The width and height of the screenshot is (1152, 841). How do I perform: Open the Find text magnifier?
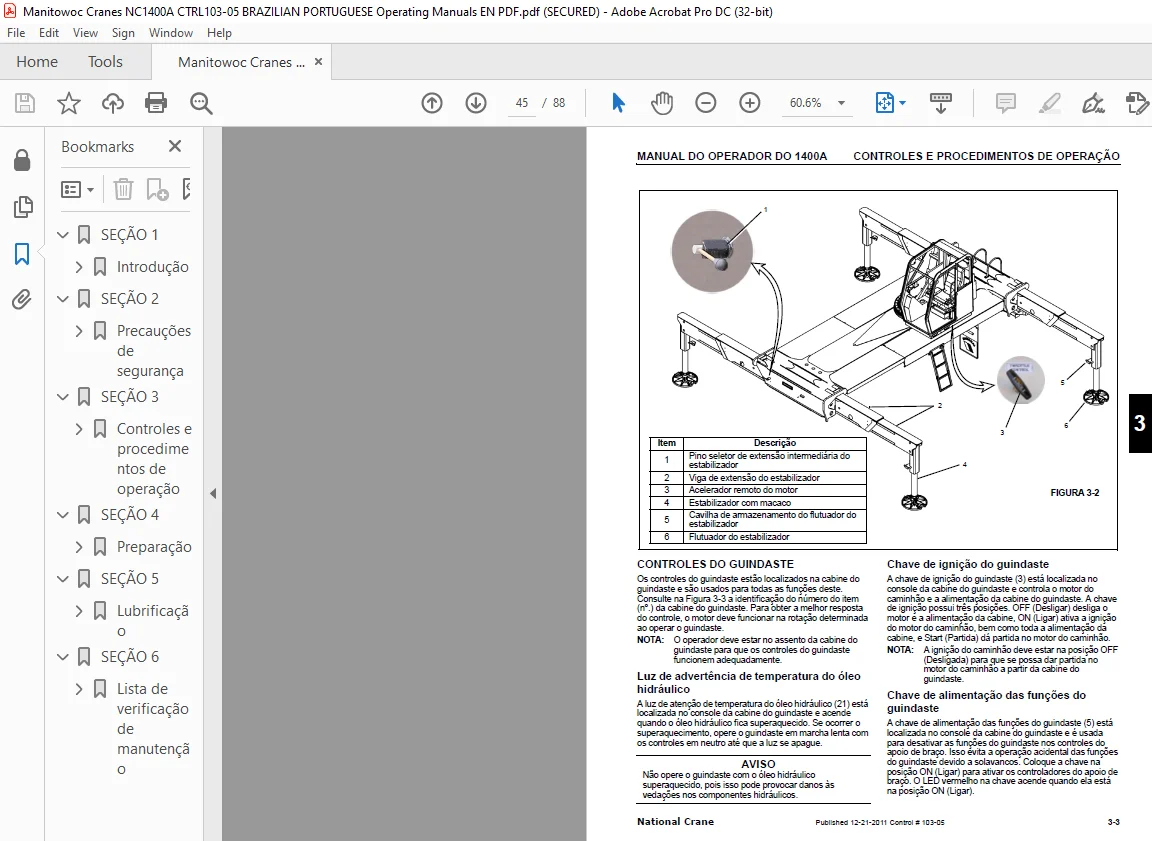click(x=201, y=103)
